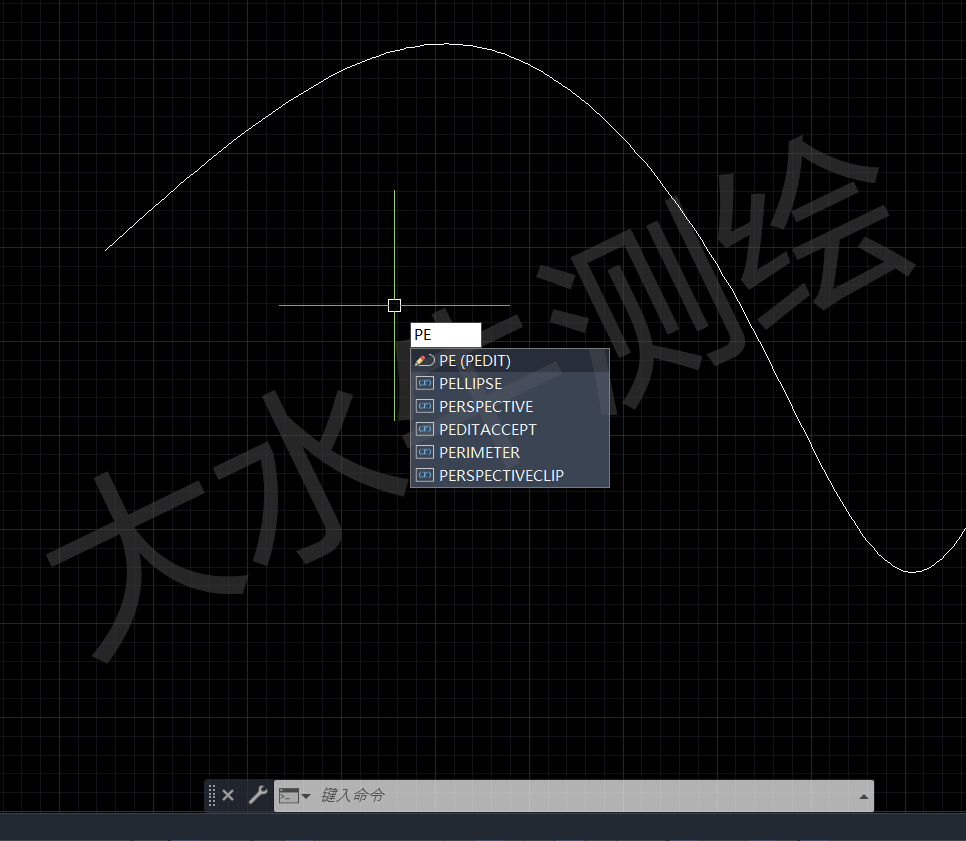Select PEDITACCEPT text in the suggestion list
The height and width of the screenshot is (841, 966).
click(488, 430)
